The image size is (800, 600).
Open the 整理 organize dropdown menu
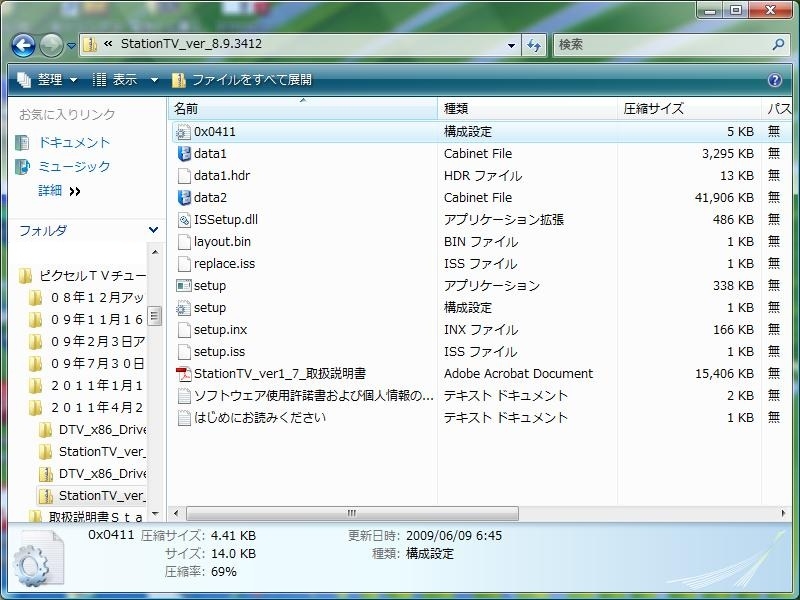point(48,80)
